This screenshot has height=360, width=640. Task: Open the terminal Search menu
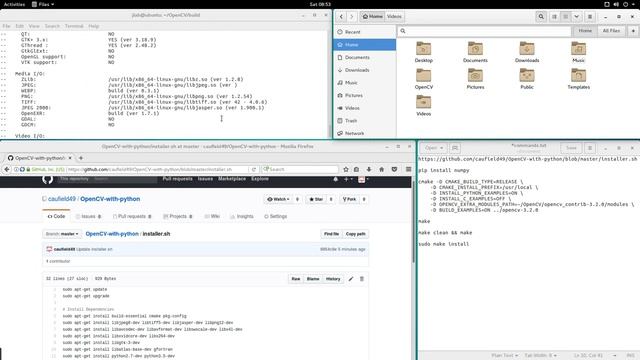52,26
